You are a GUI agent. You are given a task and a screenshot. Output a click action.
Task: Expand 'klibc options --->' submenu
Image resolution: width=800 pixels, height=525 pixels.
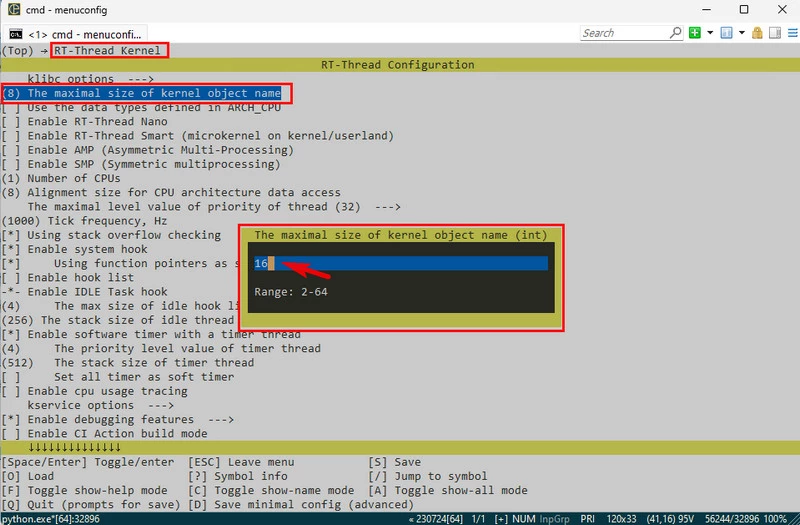pos(90,79)
